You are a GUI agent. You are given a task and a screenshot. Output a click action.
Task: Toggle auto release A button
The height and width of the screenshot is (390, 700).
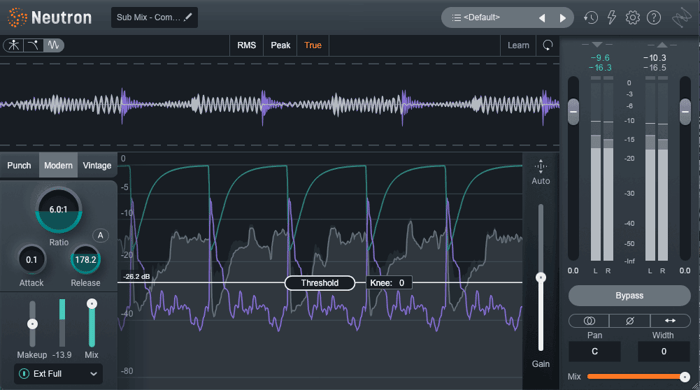(100, 235)
